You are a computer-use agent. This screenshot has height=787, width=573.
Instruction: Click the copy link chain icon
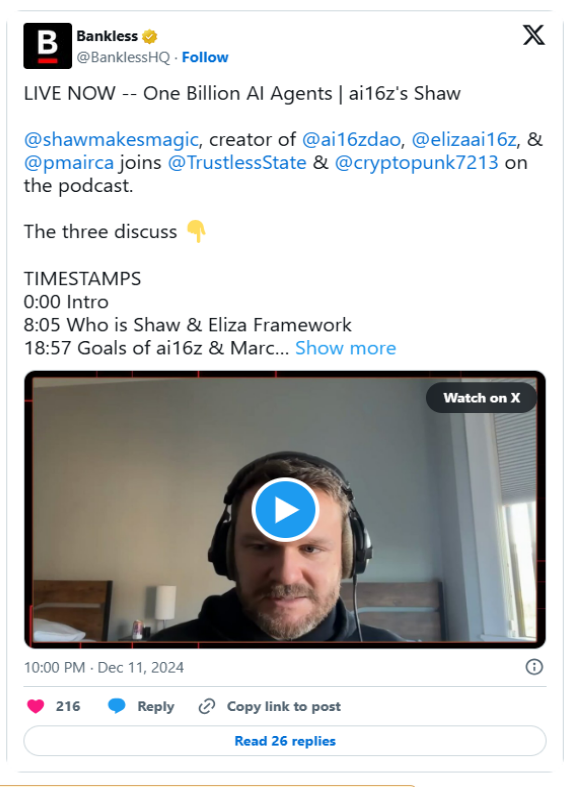click(207, 706)
